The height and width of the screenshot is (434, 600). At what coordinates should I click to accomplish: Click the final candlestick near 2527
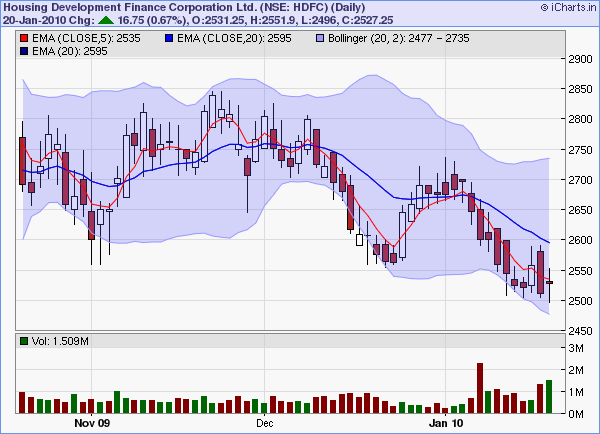coord(549,283)
